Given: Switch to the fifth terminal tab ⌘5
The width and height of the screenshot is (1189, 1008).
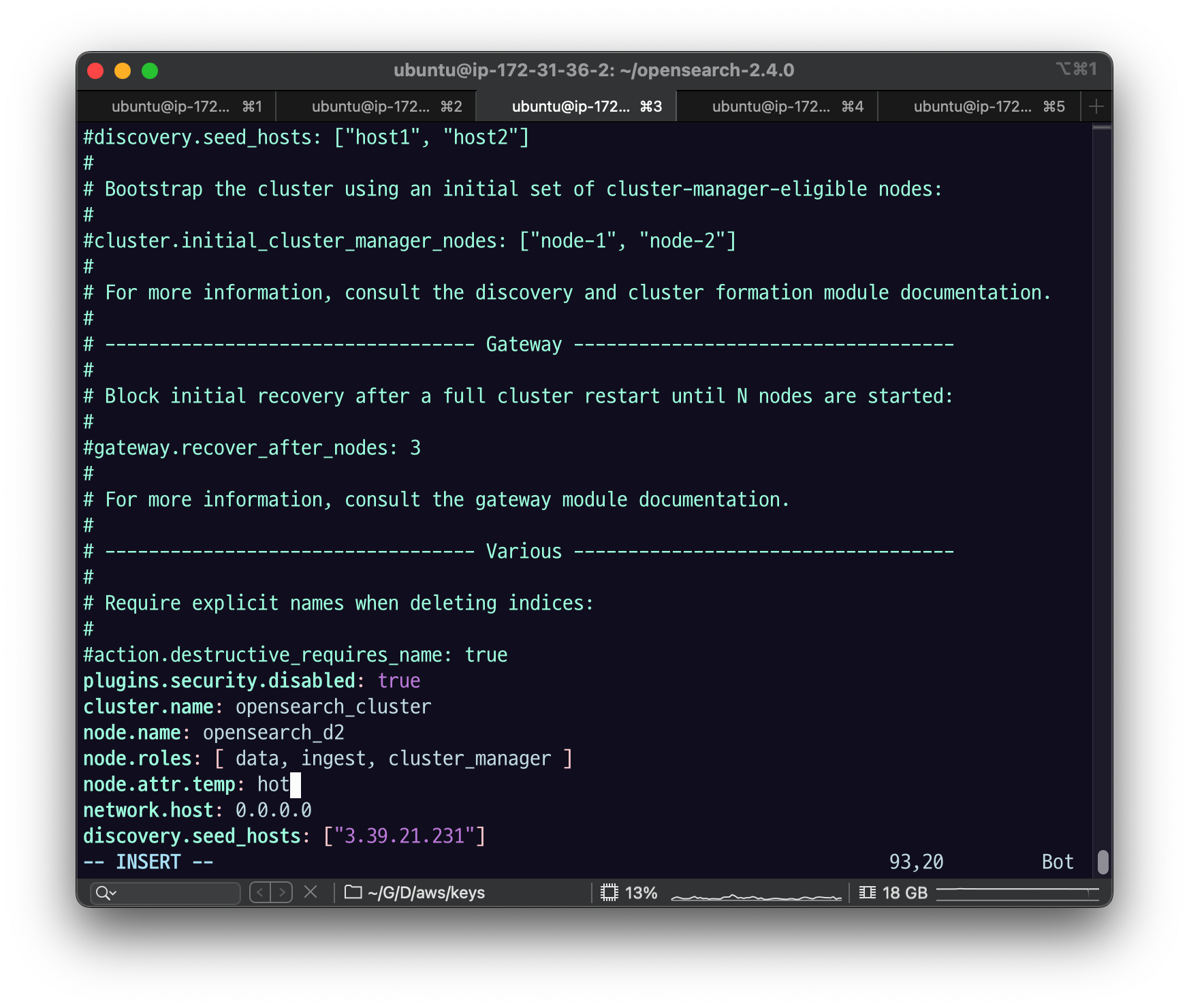Looking at the screenshot, I should tap(979, 106).
